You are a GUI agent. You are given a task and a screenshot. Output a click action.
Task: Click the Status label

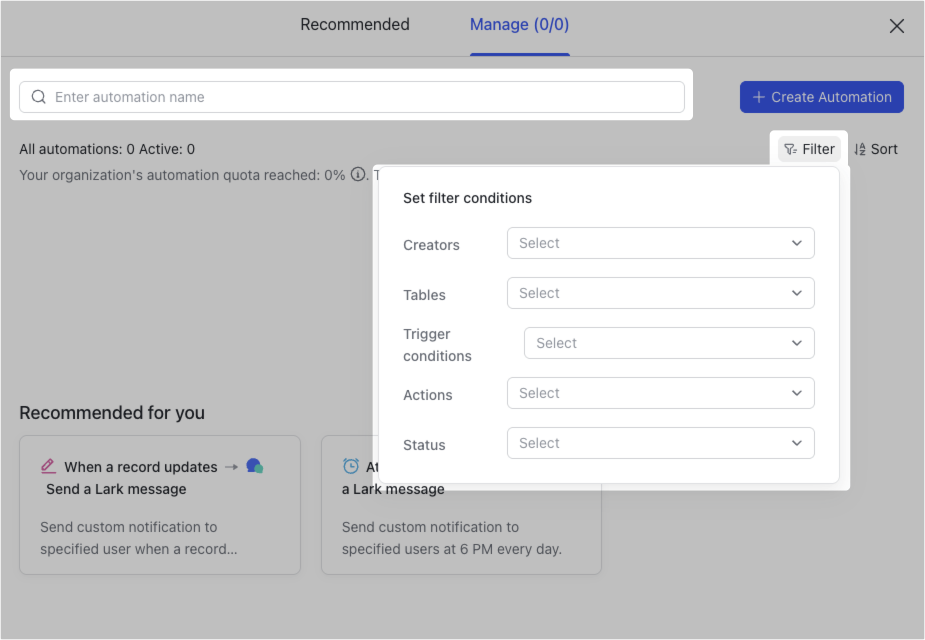click(424, 445)
